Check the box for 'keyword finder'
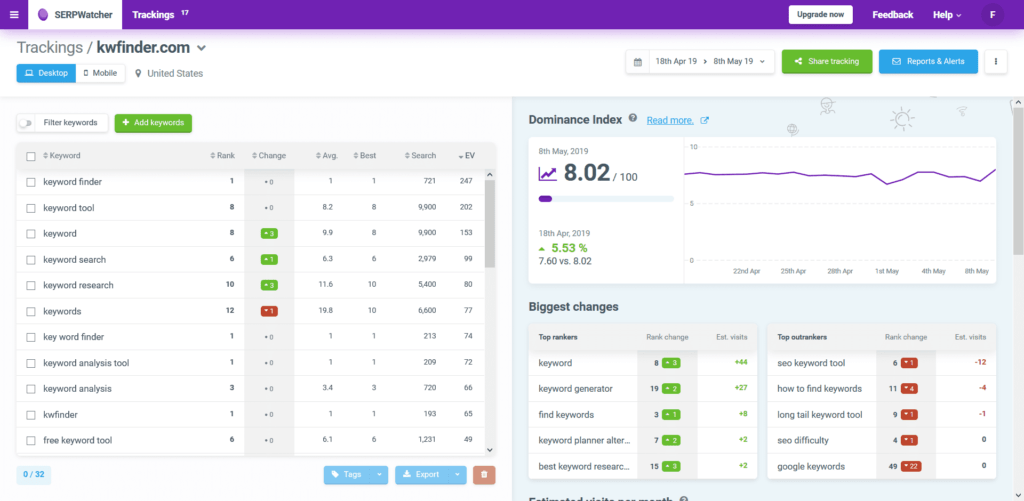The height and width of the screenshot is (501, 1024). pyautogui.click(x=31, y=182)
